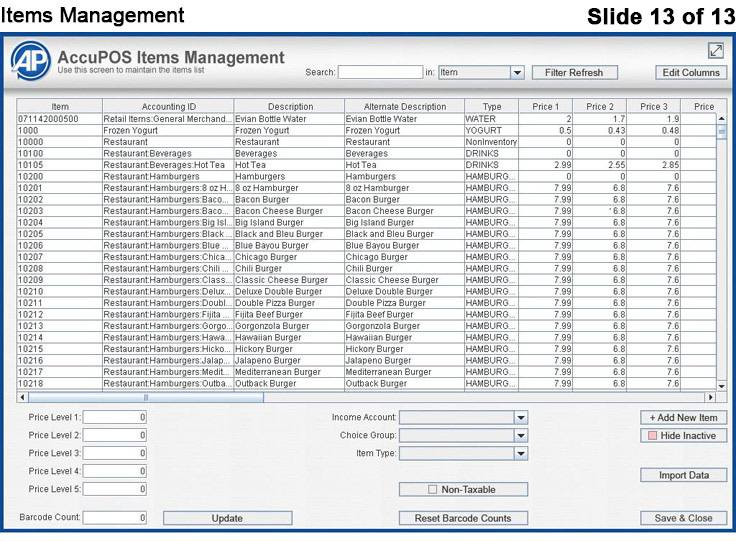
Task: Click Save & Close
Action: 683,518
